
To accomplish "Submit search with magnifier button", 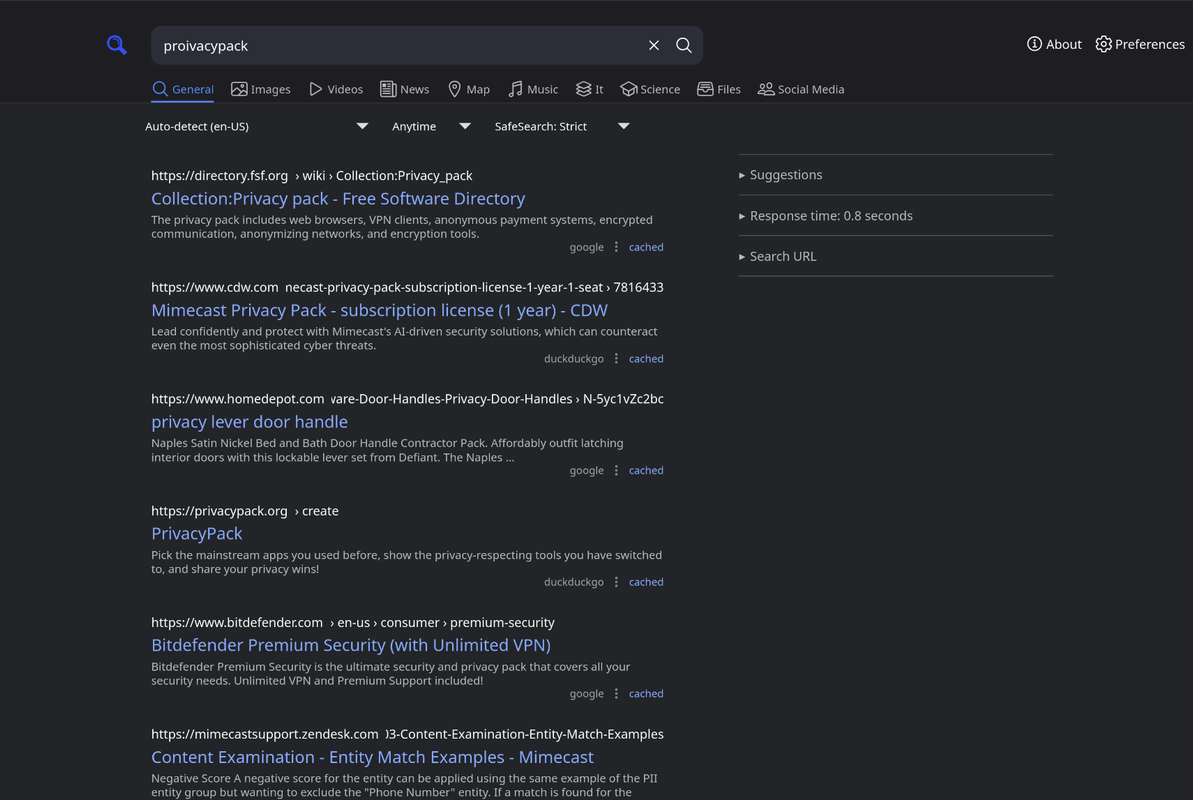I will (x=684, y=46).
